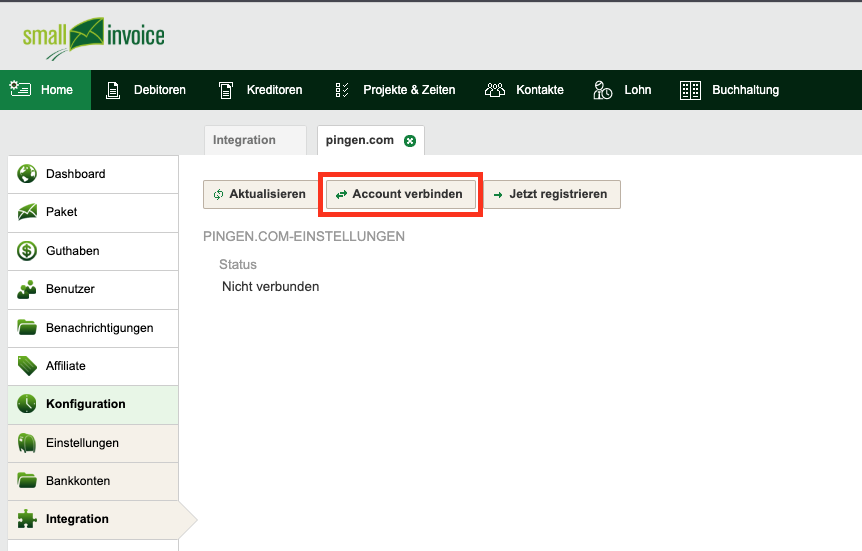Viewport: 862px width, 551px height.
Task: Click the Integration puzzle piece icon
Action: pos(26,519)
